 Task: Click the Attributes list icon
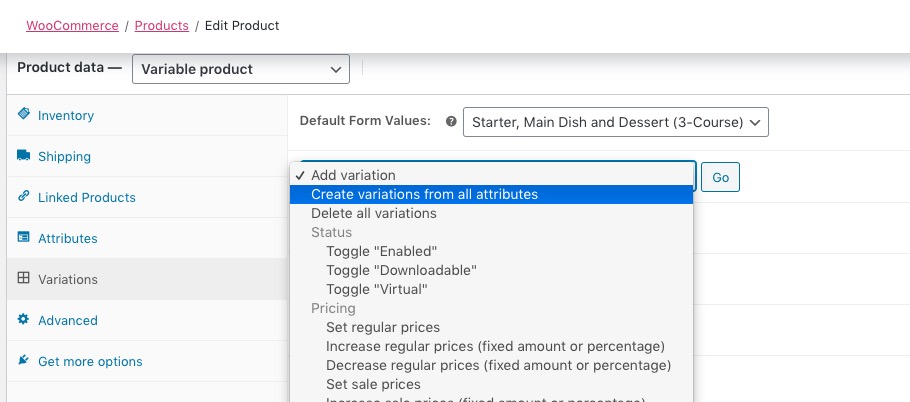point(23,238)
